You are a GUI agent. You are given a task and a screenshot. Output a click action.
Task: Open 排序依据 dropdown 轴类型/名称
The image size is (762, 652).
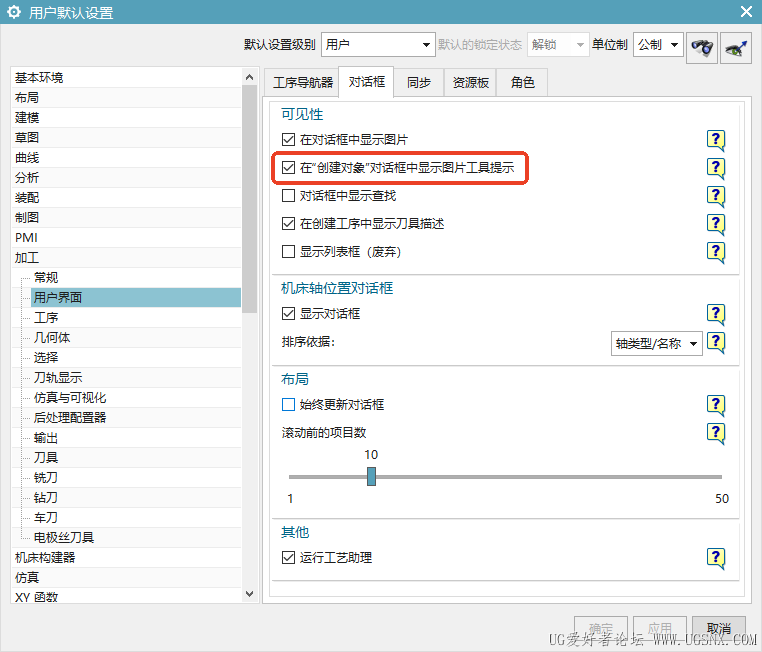coord(656,344)
